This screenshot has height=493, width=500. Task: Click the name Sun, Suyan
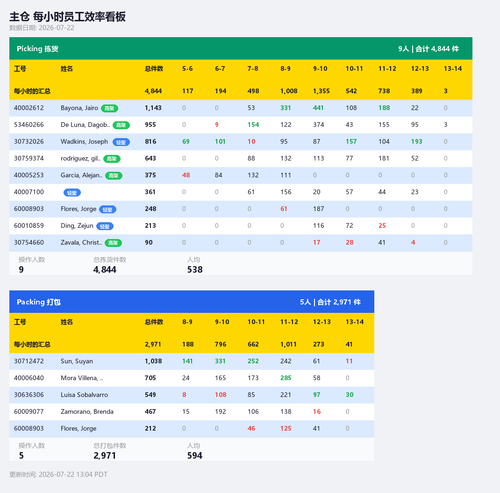[77, 361]
